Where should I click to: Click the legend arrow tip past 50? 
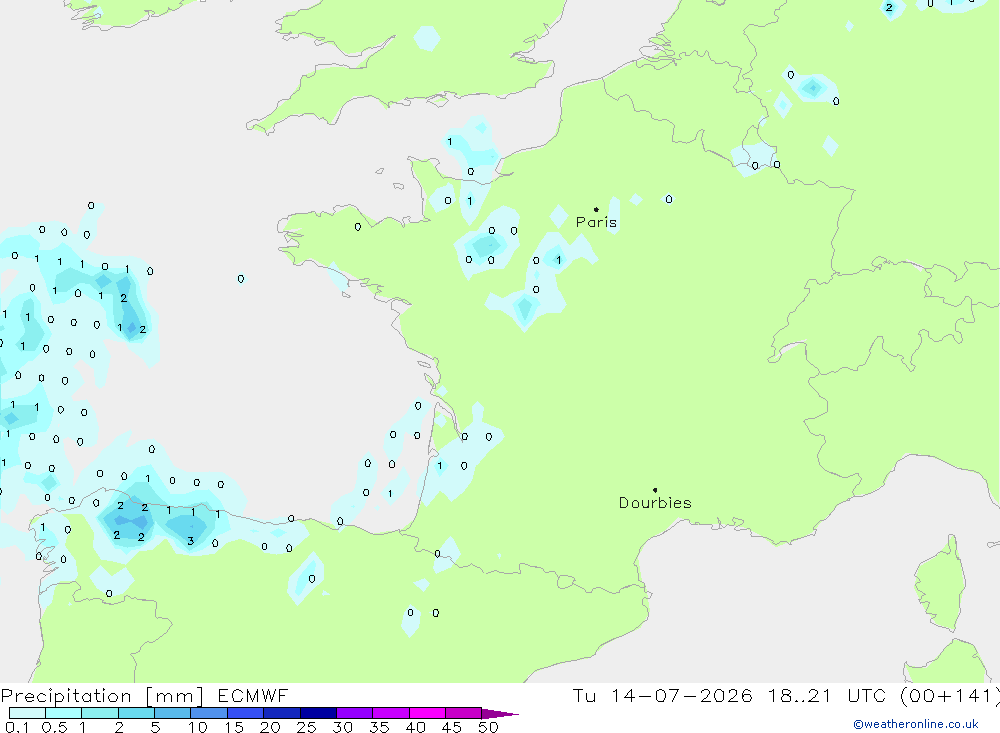click(x=500, y=714)
